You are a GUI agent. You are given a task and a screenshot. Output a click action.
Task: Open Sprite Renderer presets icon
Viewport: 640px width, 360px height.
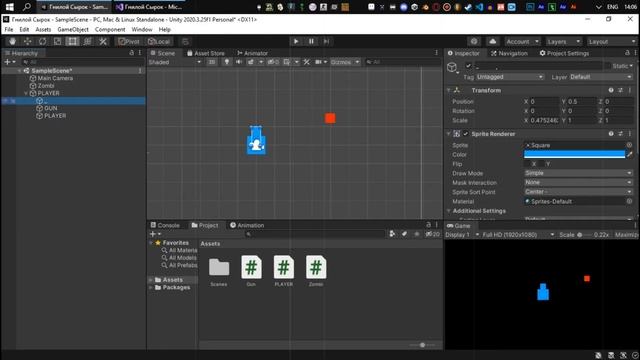(x=620, y=133)
